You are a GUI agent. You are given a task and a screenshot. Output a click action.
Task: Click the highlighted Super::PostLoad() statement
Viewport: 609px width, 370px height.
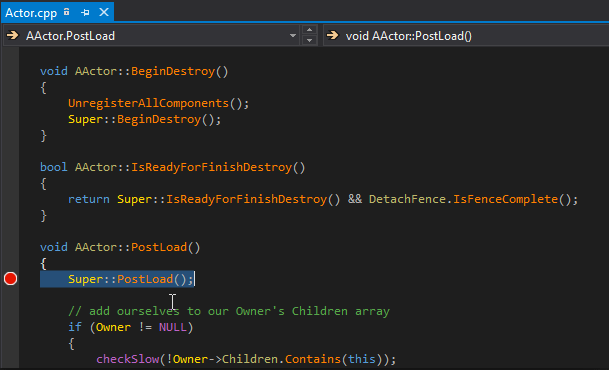click(131, 279)
